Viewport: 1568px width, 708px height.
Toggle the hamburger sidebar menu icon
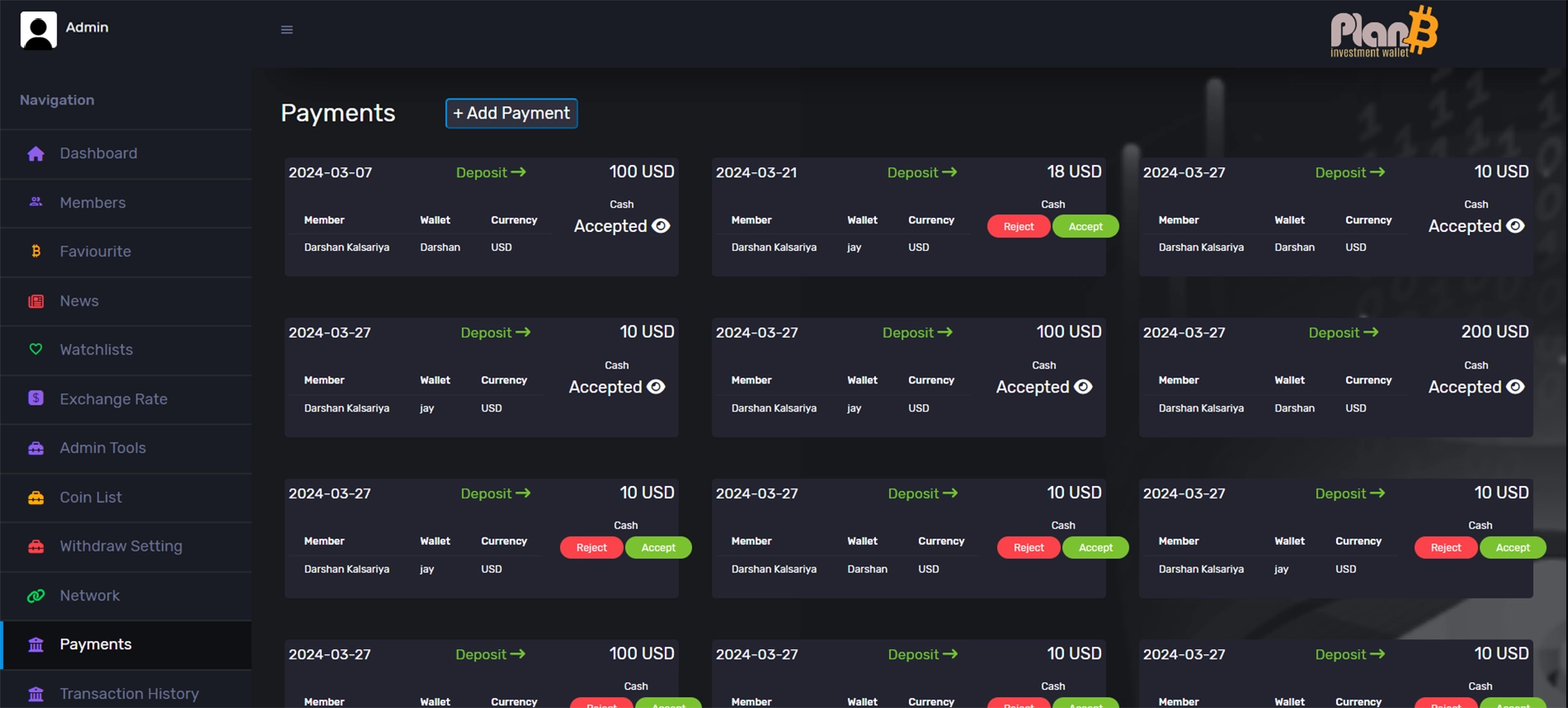(287, 30)
